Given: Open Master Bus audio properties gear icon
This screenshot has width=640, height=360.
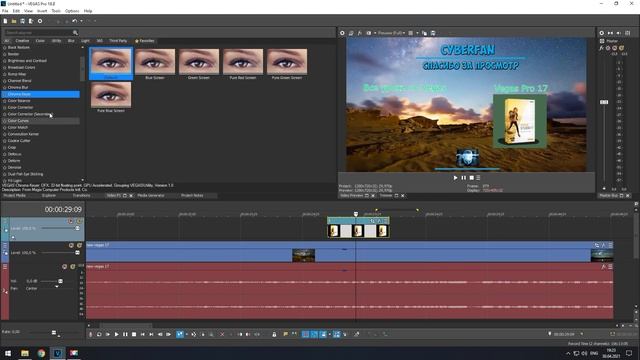Looking at the screenshot, I should [x=601, y=33].
